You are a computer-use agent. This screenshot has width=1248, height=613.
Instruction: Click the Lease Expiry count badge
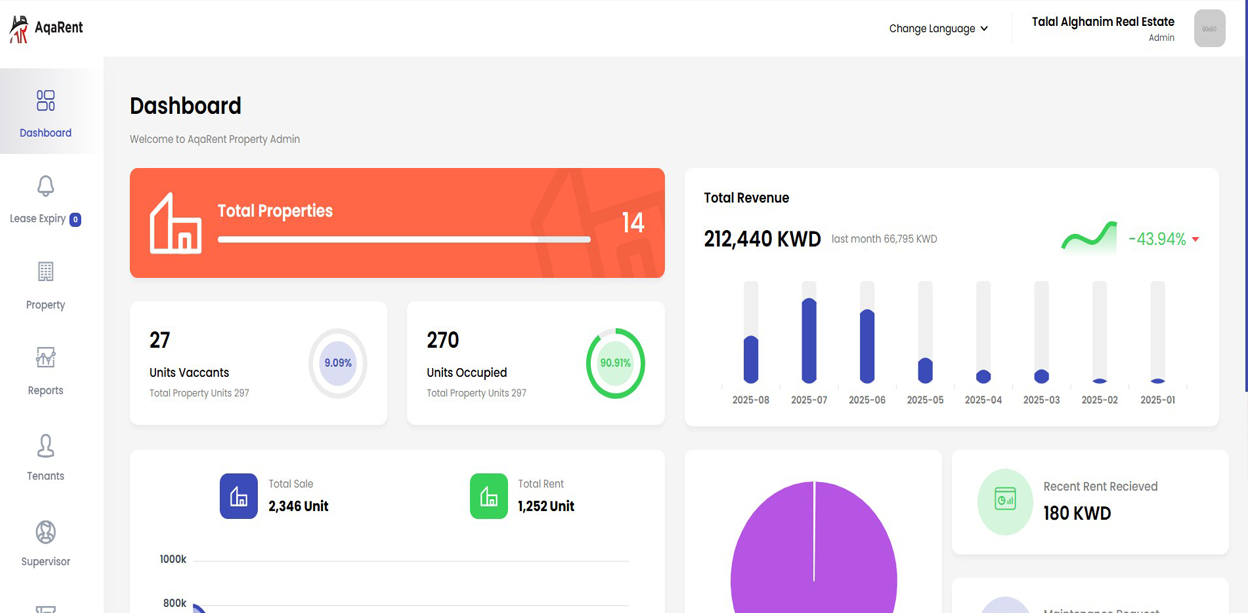(x=75, y=219)
